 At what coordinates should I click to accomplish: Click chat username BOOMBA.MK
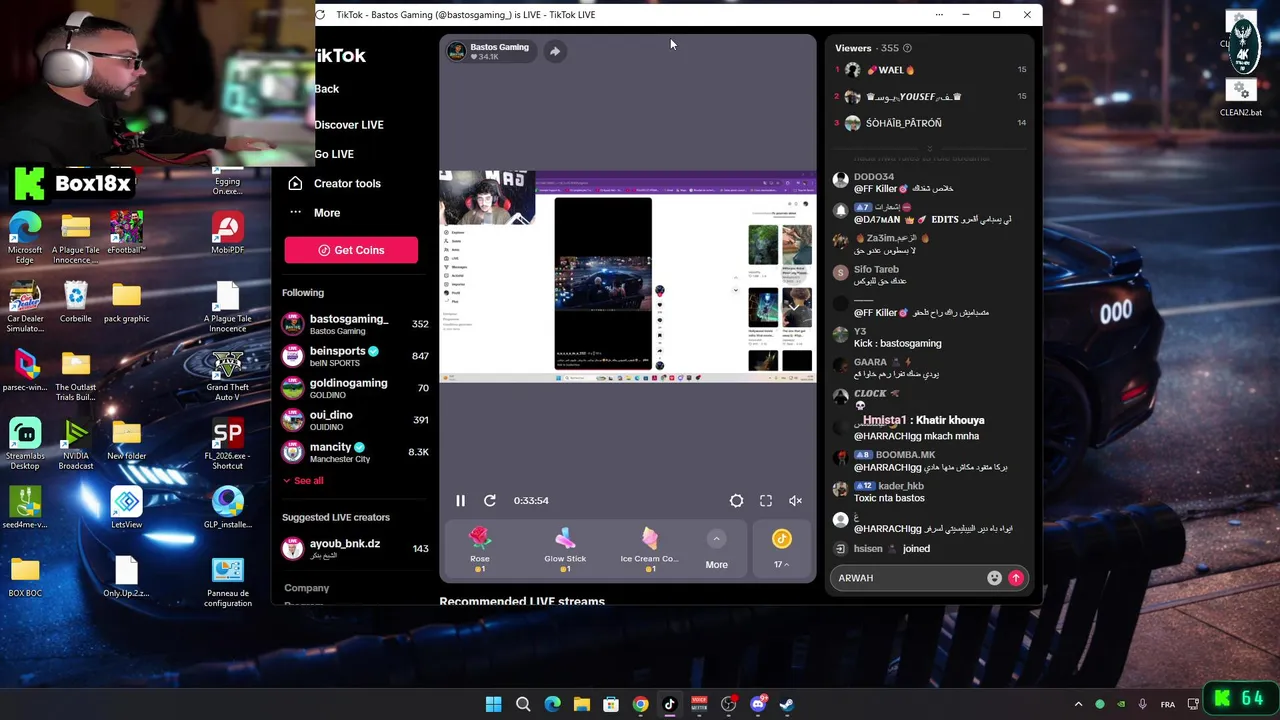[905, 455]
